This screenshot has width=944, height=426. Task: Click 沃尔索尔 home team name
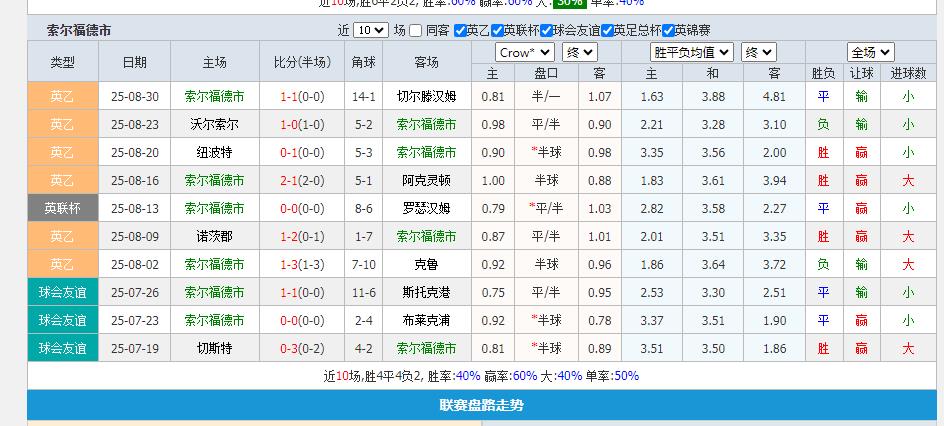coord(214,125)
